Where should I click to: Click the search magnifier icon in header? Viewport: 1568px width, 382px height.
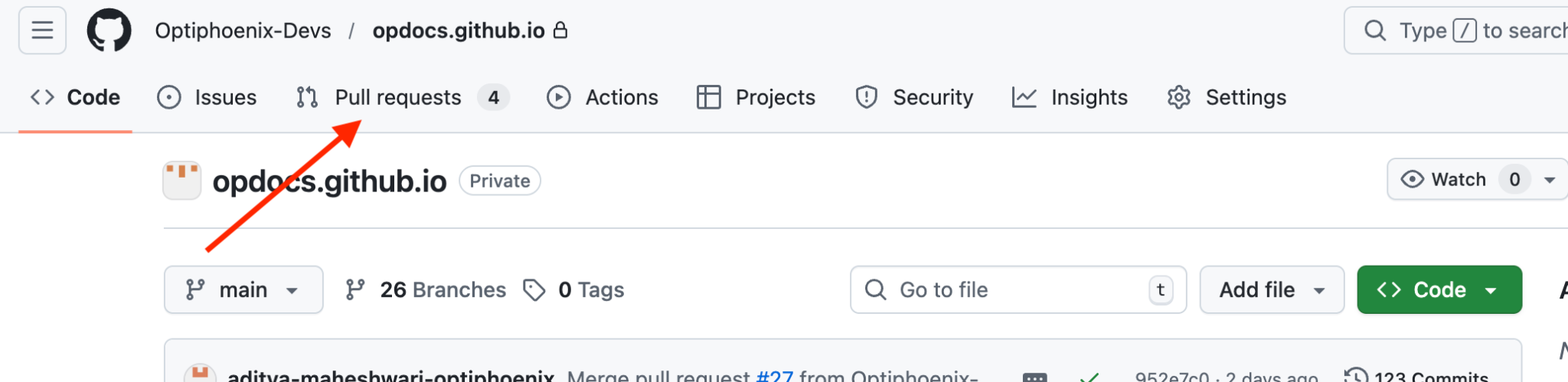pos(1375,31)
